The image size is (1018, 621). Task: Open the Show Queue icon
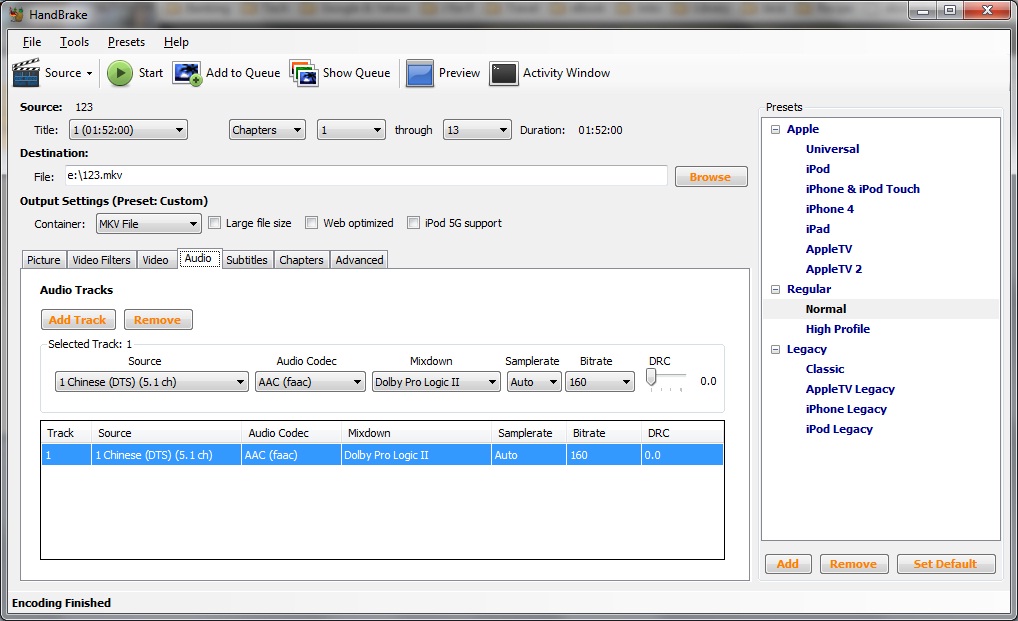point(304,73)
